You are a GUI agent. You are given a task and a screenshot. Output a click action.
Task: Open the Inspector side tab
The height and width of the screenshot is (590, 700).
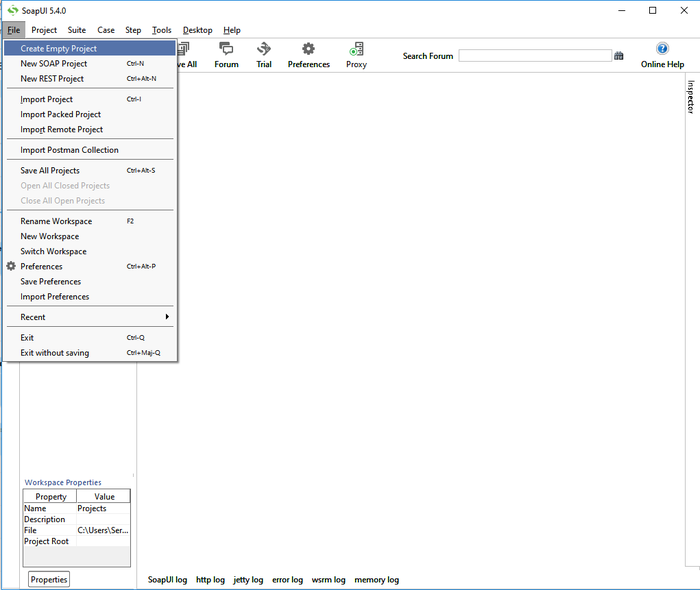click(691, 96)
